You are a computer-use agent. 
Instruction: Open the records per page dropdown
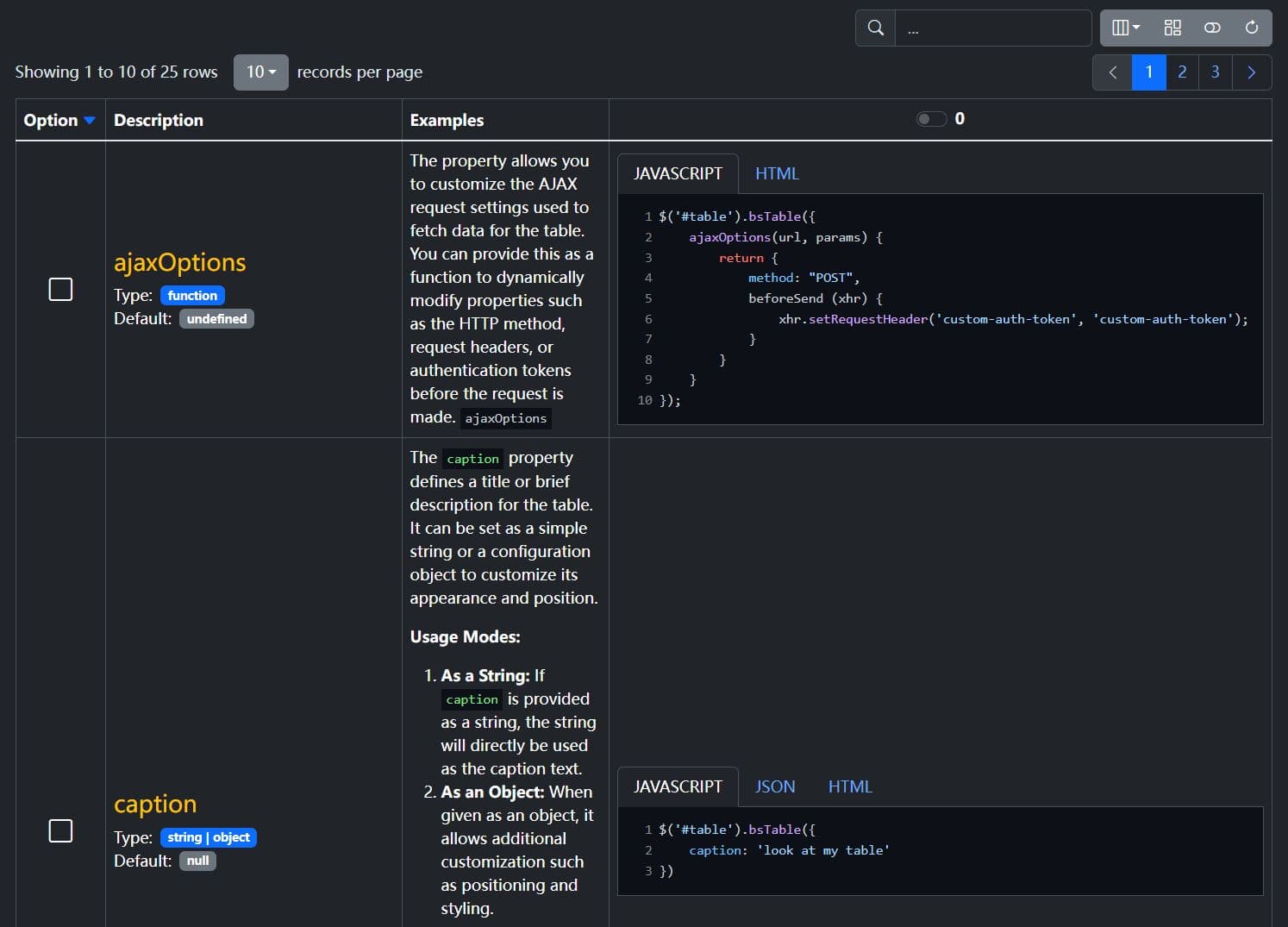click(260, 72)
